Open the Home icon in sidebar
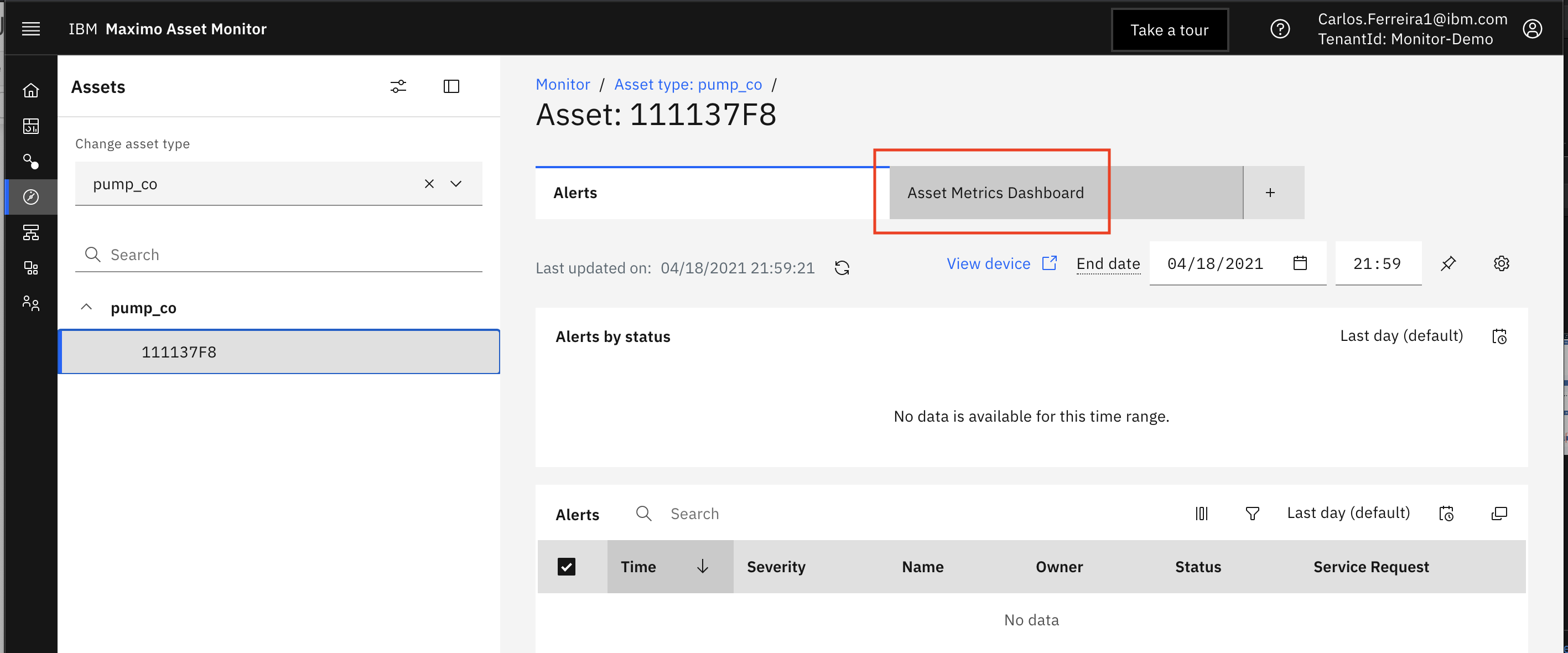The height and width of the screenshot is (653, 1568). [x=31, y=91]
